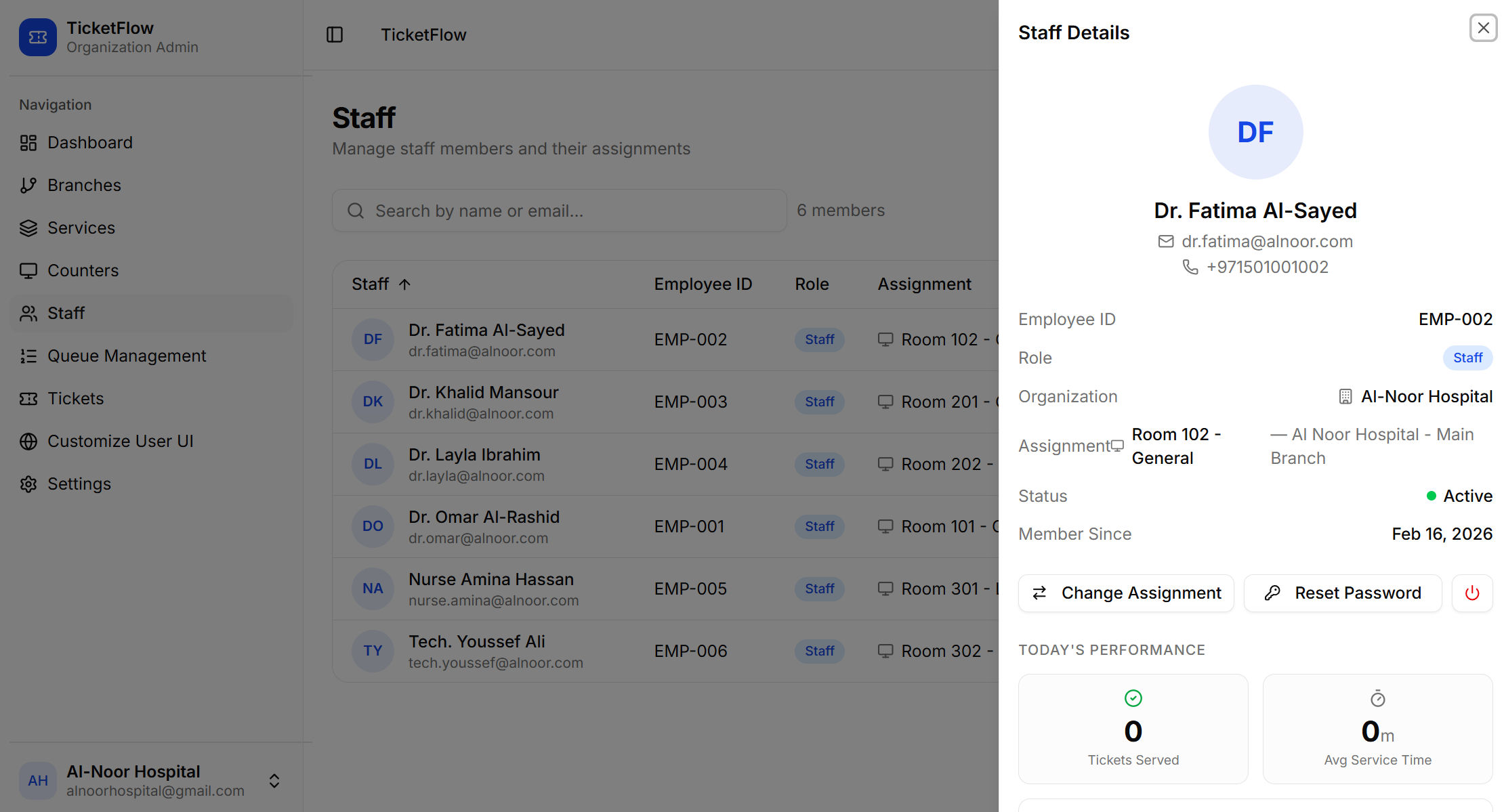1504x812 pixels.
Task: Select Dr. Khalid Mansour's staff row
Action: pyautogui.click(x=610, y=401)
